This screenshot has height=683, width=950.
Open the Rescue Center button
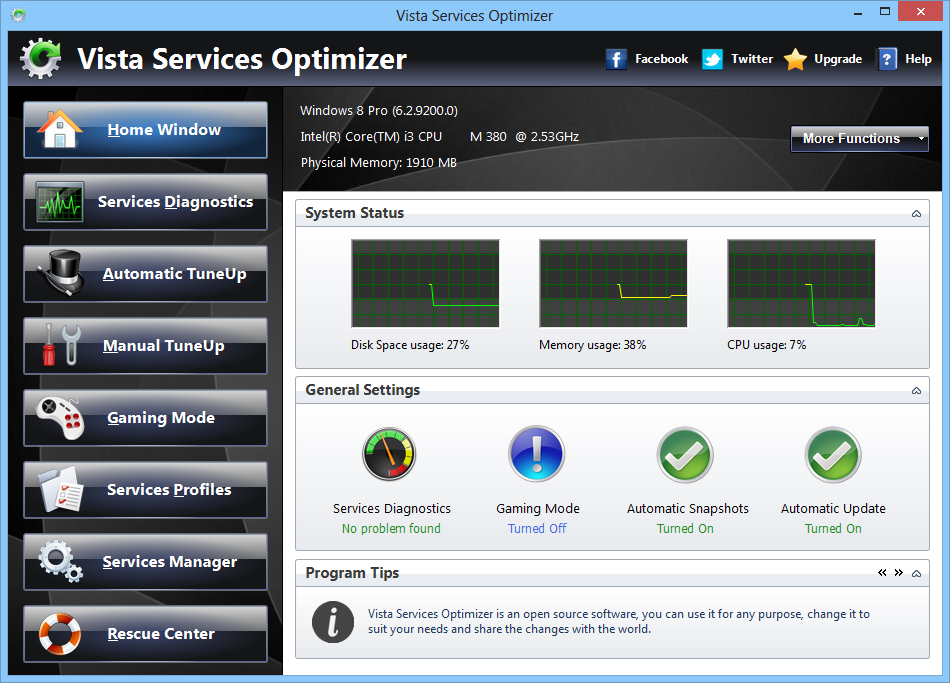145,634
